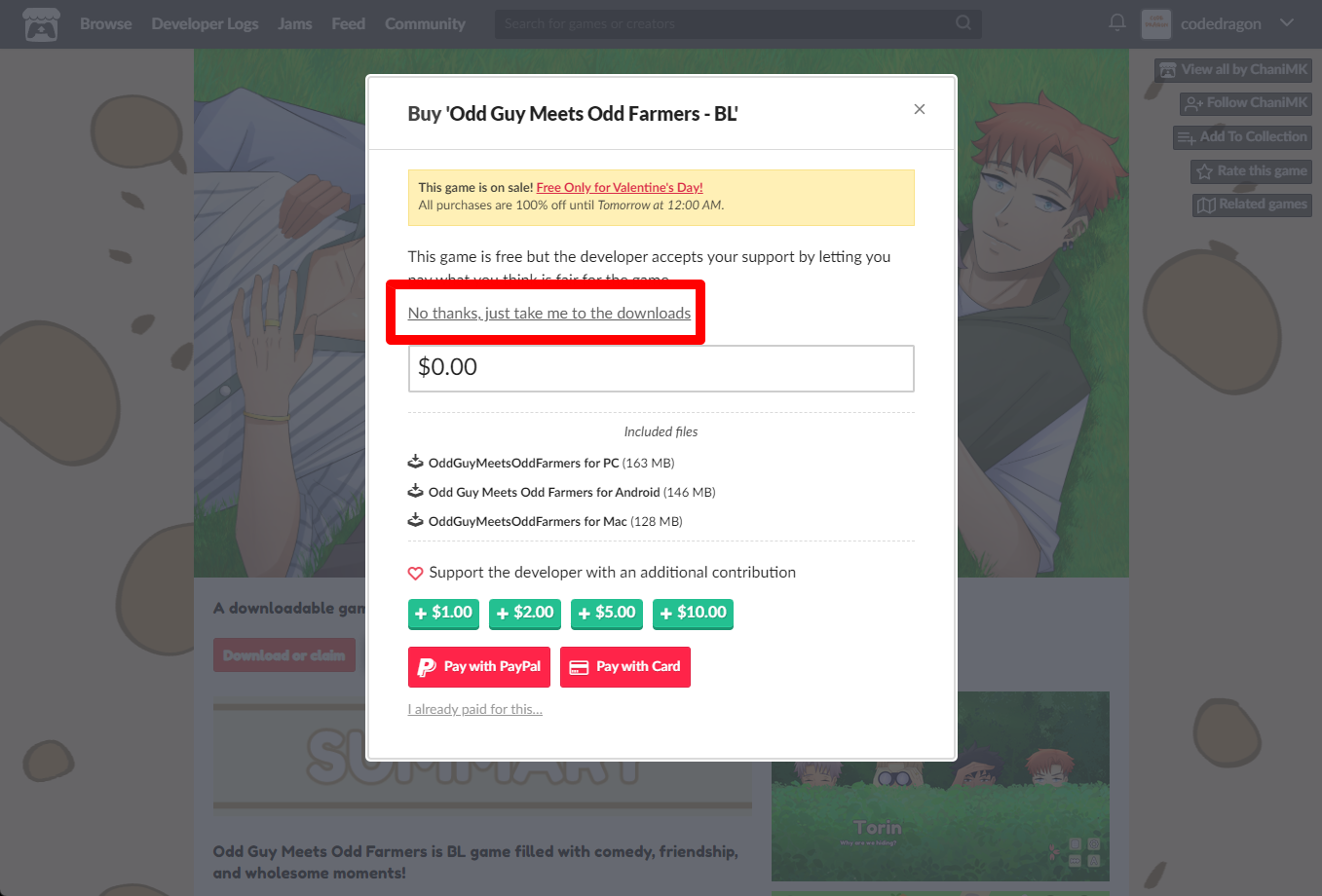Click the itch.io logo icon
The width and height of the screenshot is (1322, 896).
click(41, 24)
